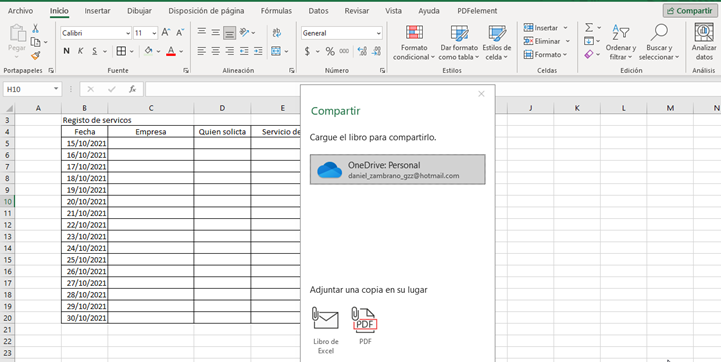Image resolution: width=721 pixels, height=362 pixels.
Task: Click the decrease decimal places icon
Action: (376, 52)
